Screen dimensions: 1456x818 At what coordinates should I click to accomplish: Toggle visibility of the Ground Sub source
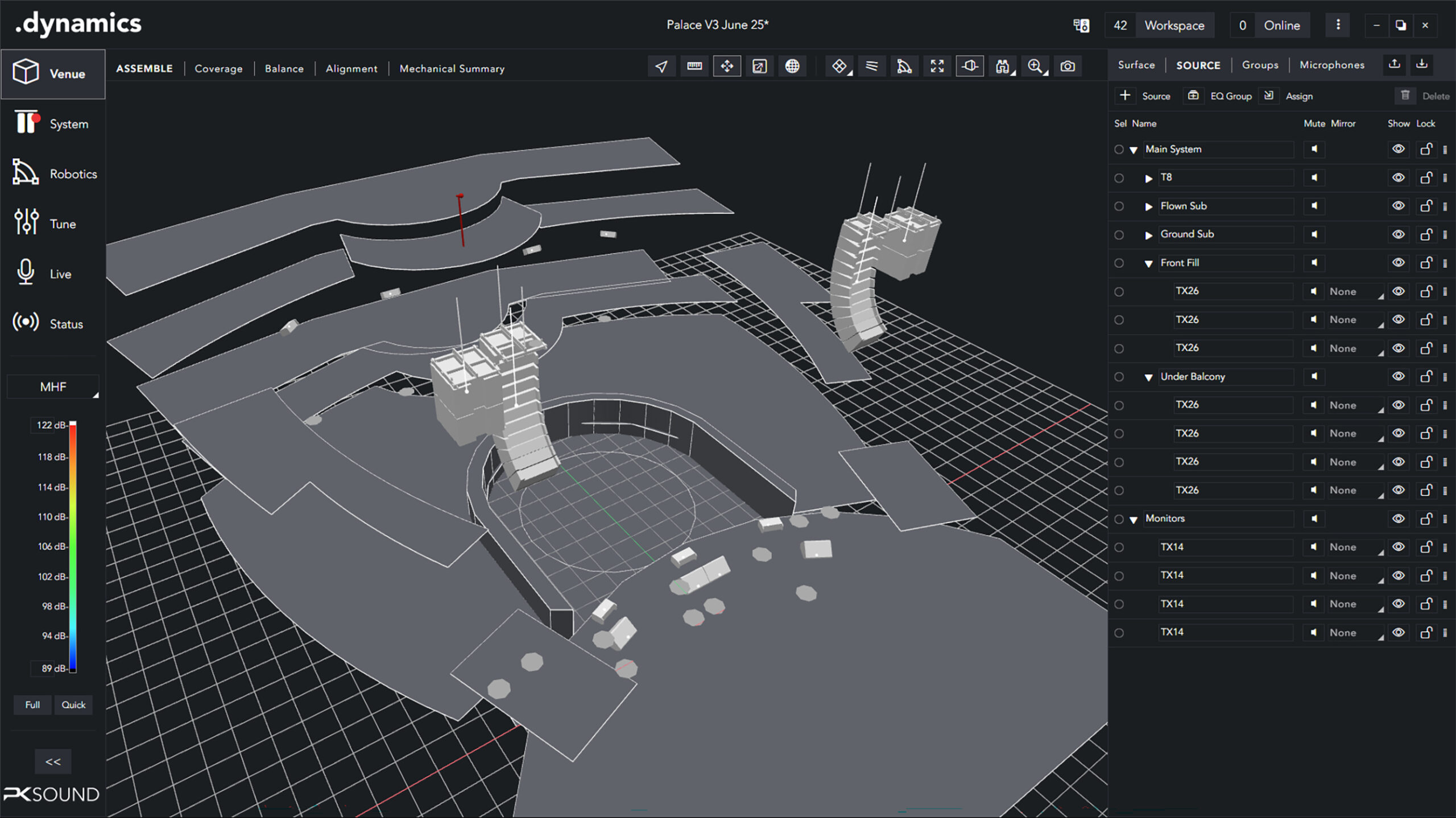coord(1399,234)
